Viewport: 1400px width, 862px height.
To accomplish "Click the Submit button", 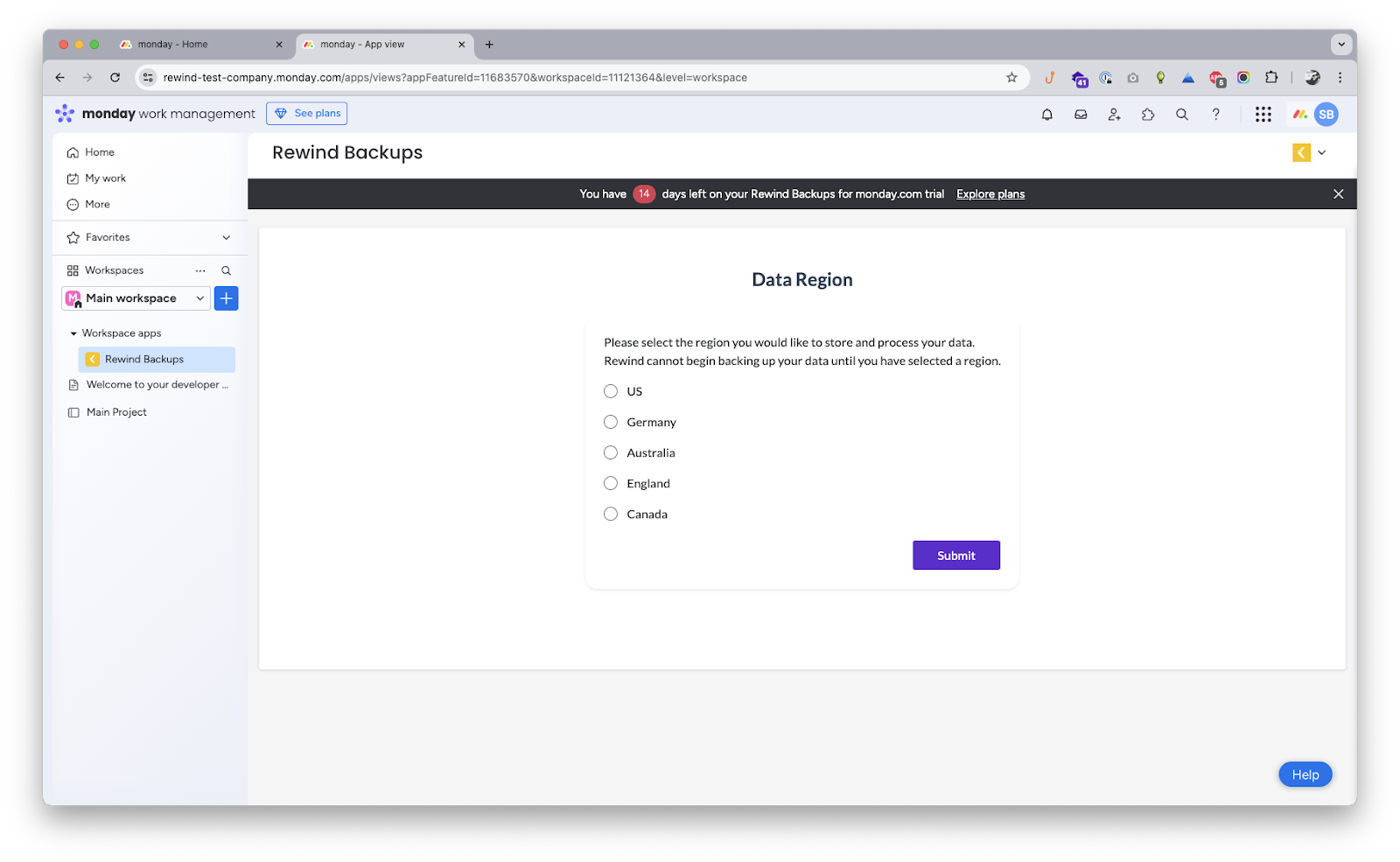I will point(955,556).
